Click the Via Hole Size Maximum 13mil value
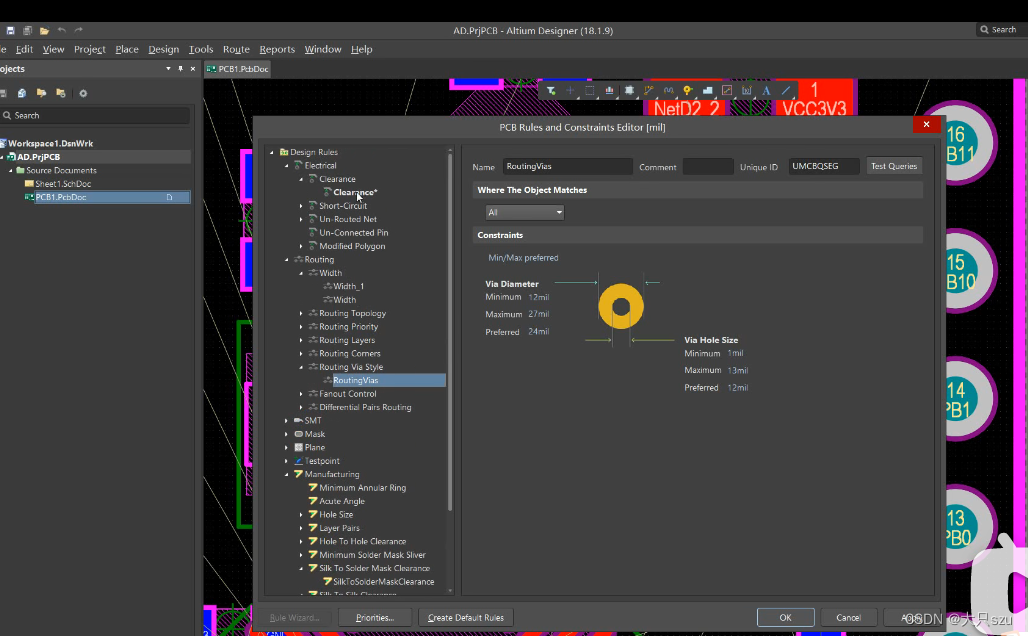 738,370
